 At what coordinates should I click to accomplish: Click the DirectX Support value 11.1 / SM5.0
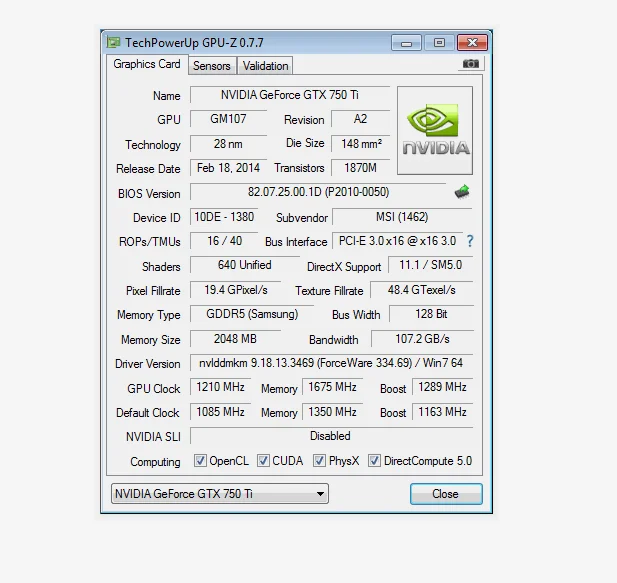[x=430, y=265]
